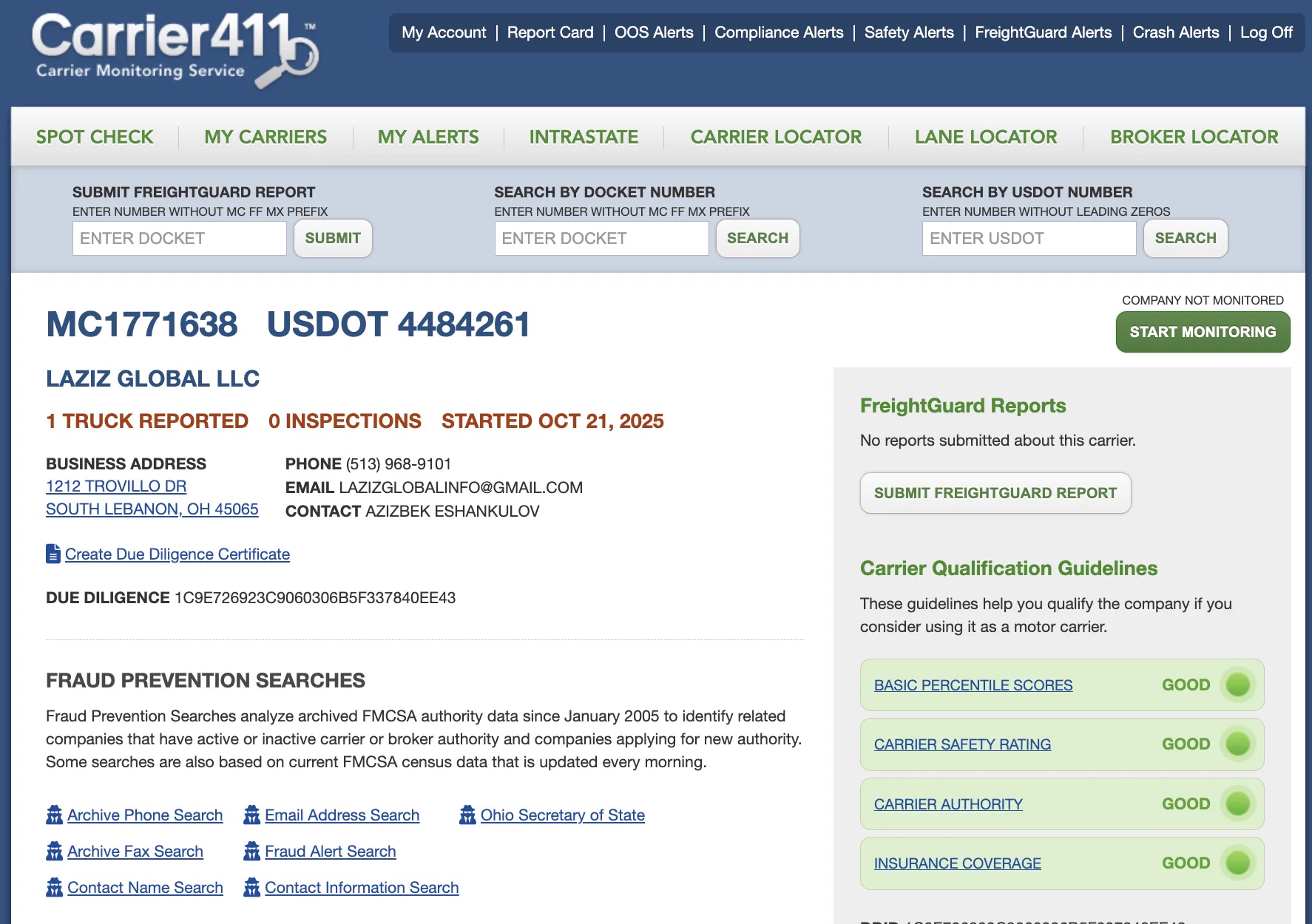The width and height of the screenshot is (1312, 924).
Task: Click the detective icon beside Email Address Search
Action: point(252,815)
